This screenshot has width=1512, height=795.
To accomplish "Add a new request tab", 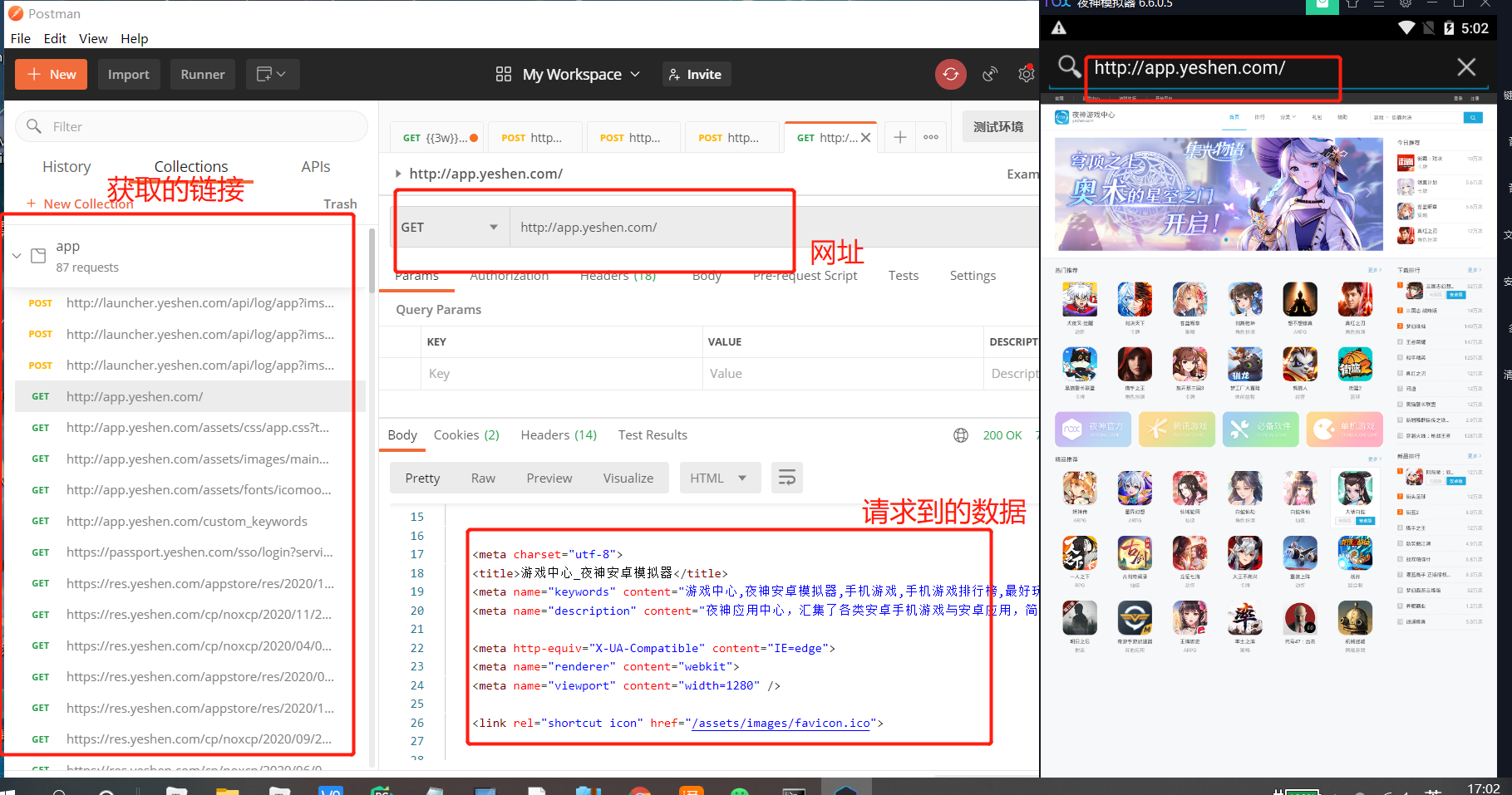I will click(900, 137).
